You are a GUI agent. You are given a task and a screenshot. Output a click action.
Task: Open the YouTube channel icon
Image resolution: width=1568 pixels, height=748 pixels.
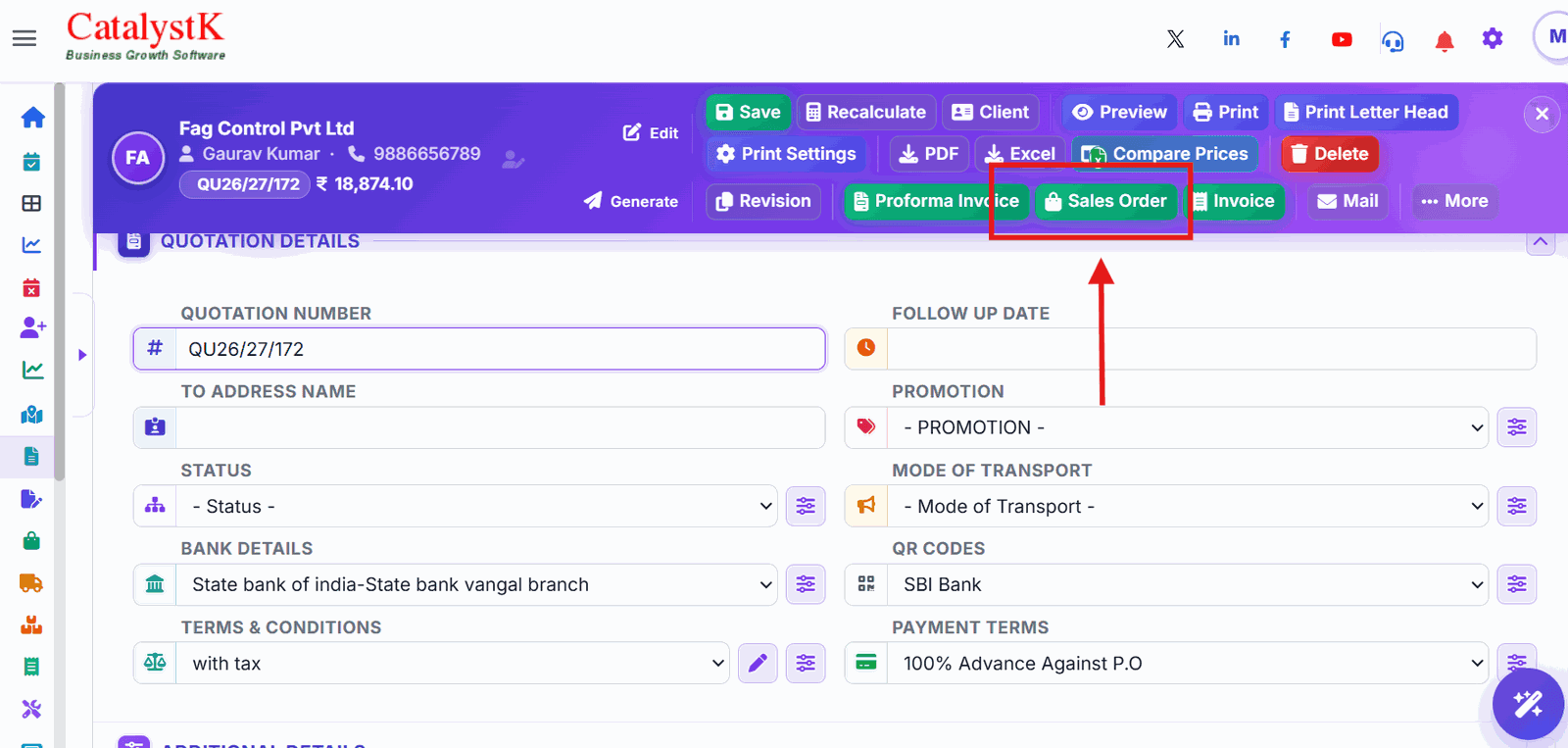(1342, 39)
